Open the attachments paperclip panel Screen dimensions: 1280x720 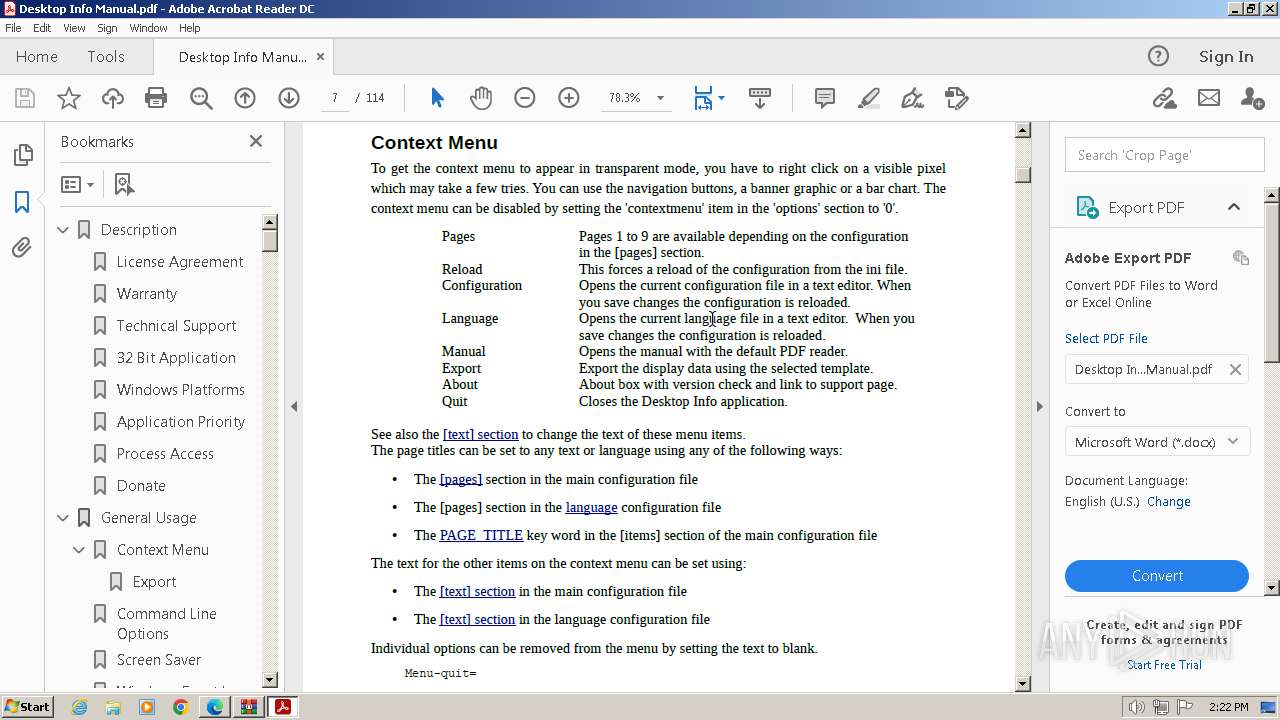(x=22, y=247)
